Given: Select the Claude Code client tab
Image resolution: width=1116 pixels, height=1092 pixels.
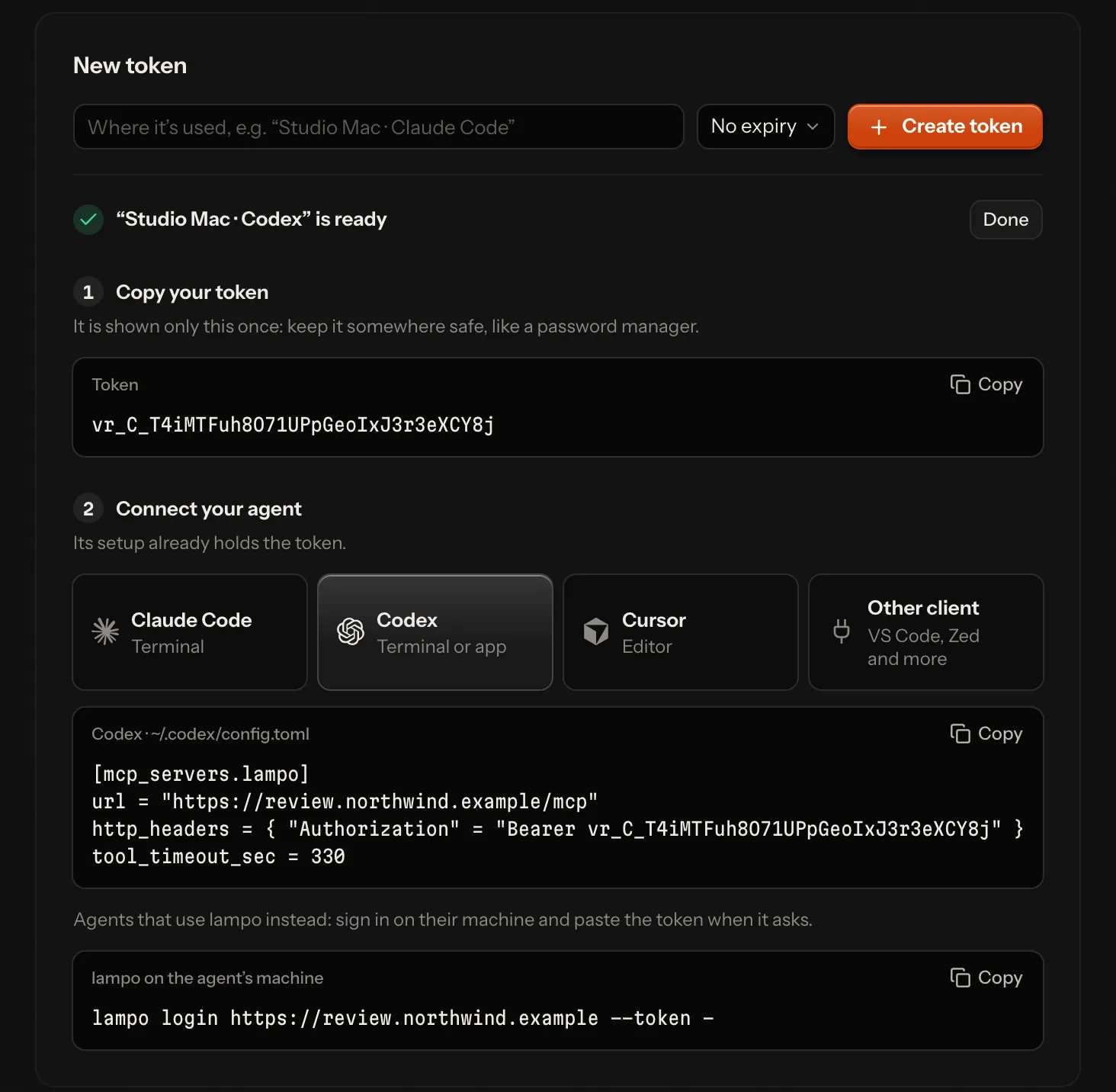Looking at the screenshot, I should tap(190, 632).
